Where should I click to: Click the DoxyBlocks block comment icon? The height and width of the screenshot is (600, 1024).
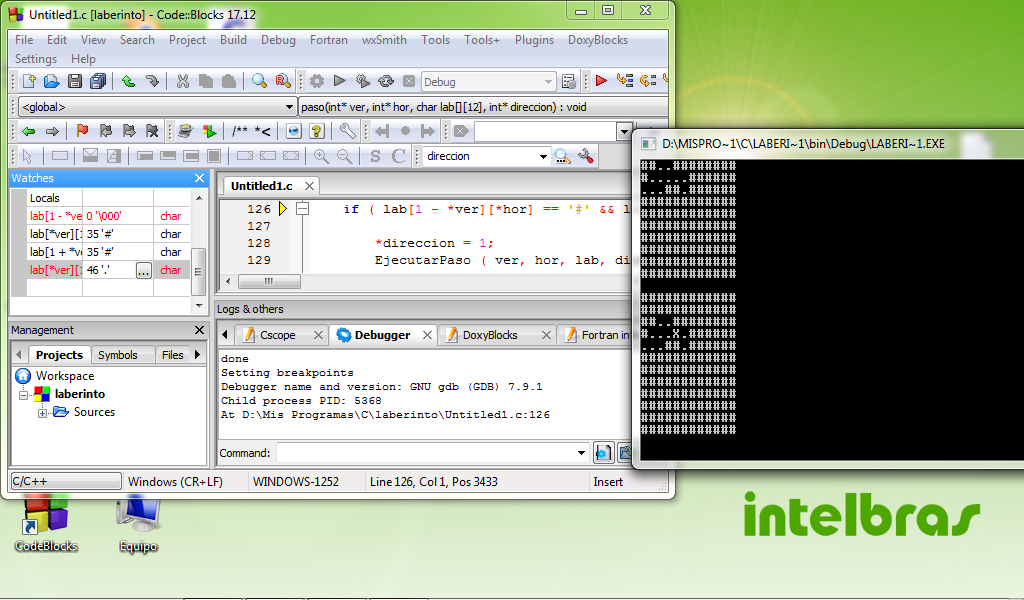tap(240, 131)
